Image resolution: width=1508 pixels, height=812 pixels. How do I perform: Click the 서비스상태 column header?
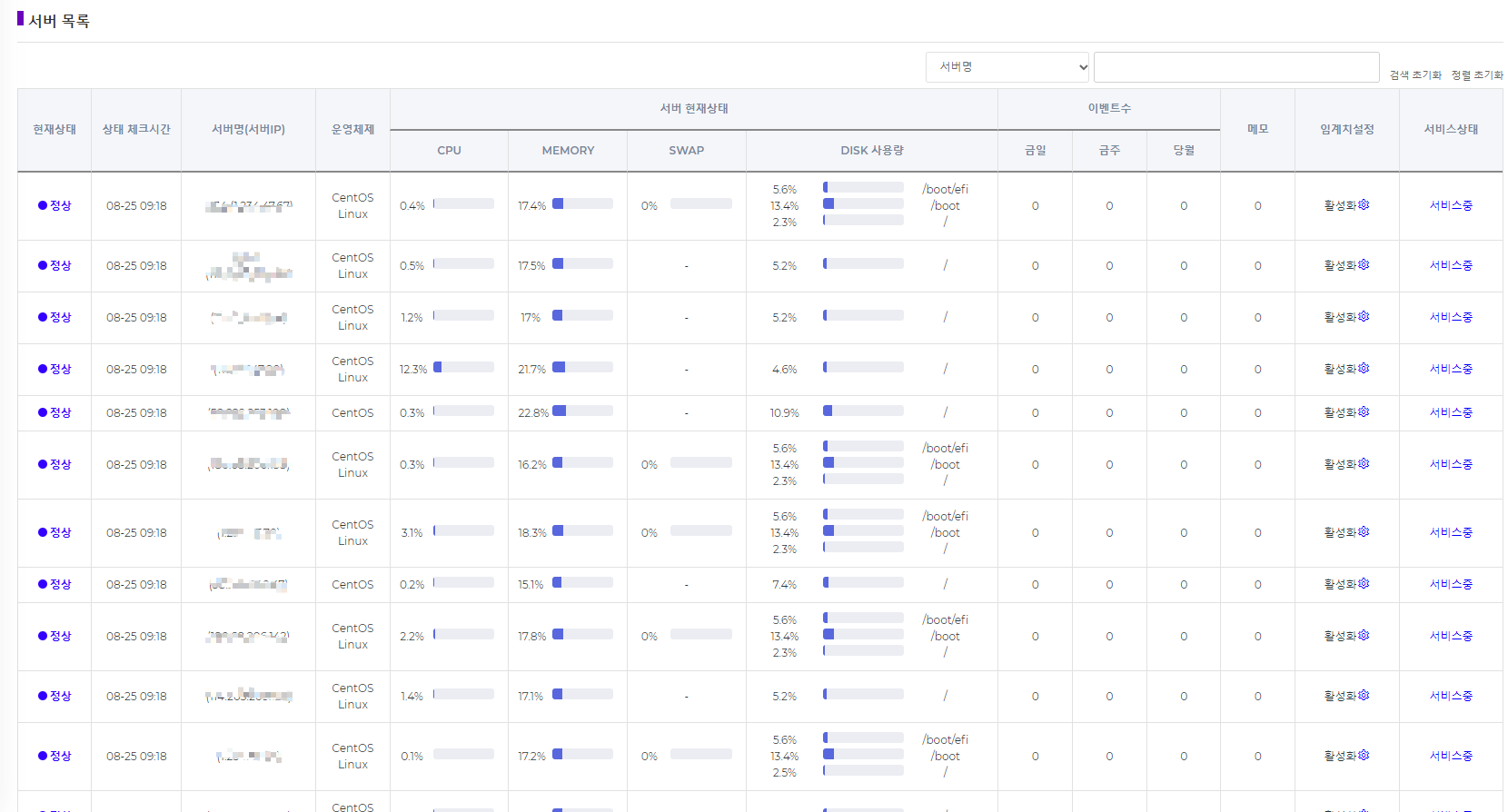coord(1451,130)
